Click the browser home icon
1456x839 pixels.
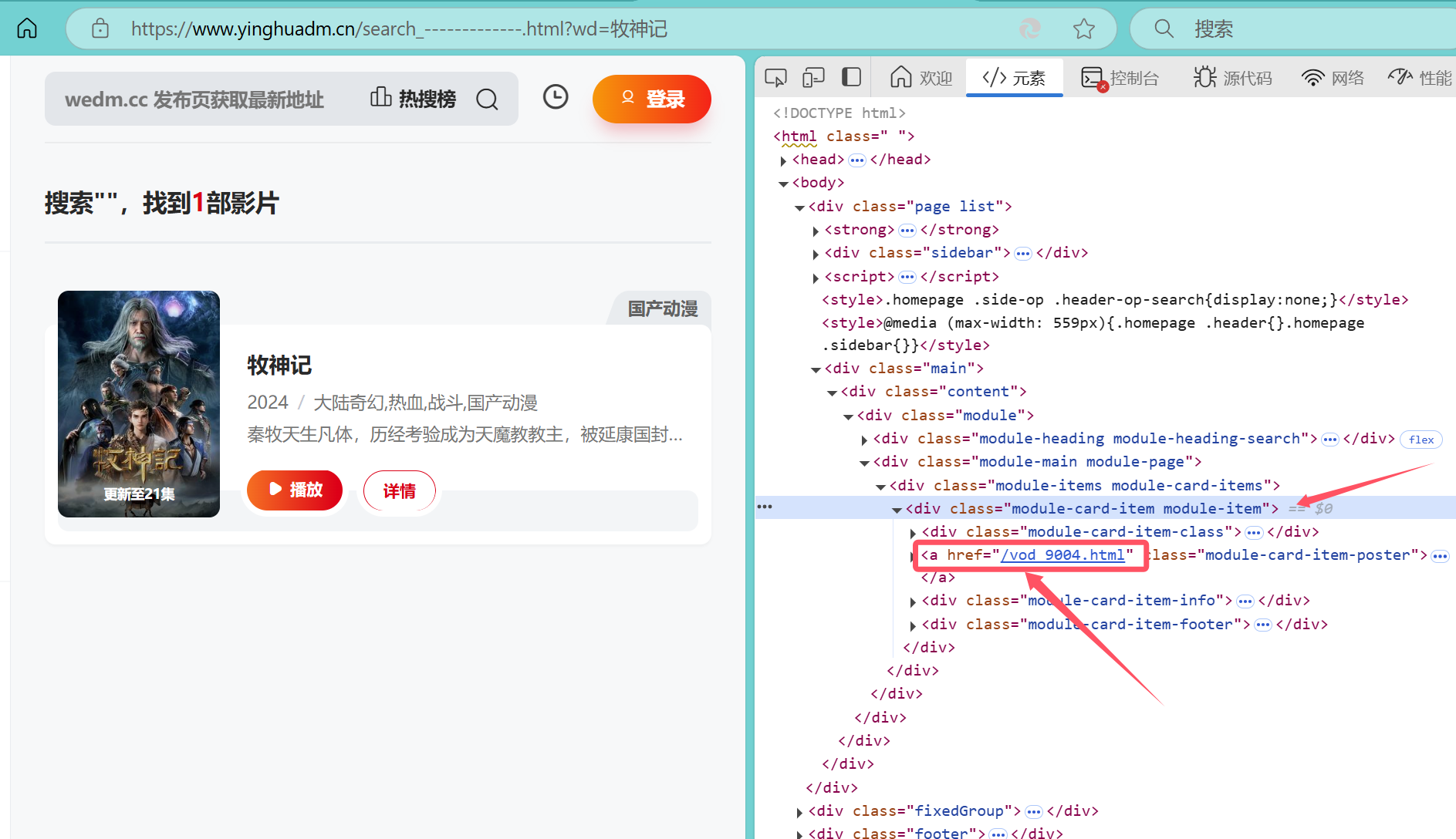pyautogui.click(x=27, y=29)
